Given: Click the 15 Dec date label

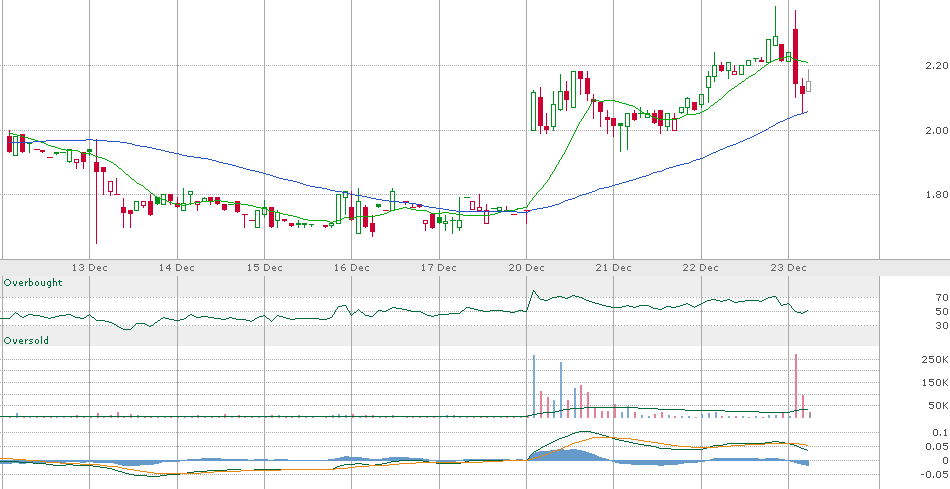Looking at the screenshot, I should tap(264, 268).
